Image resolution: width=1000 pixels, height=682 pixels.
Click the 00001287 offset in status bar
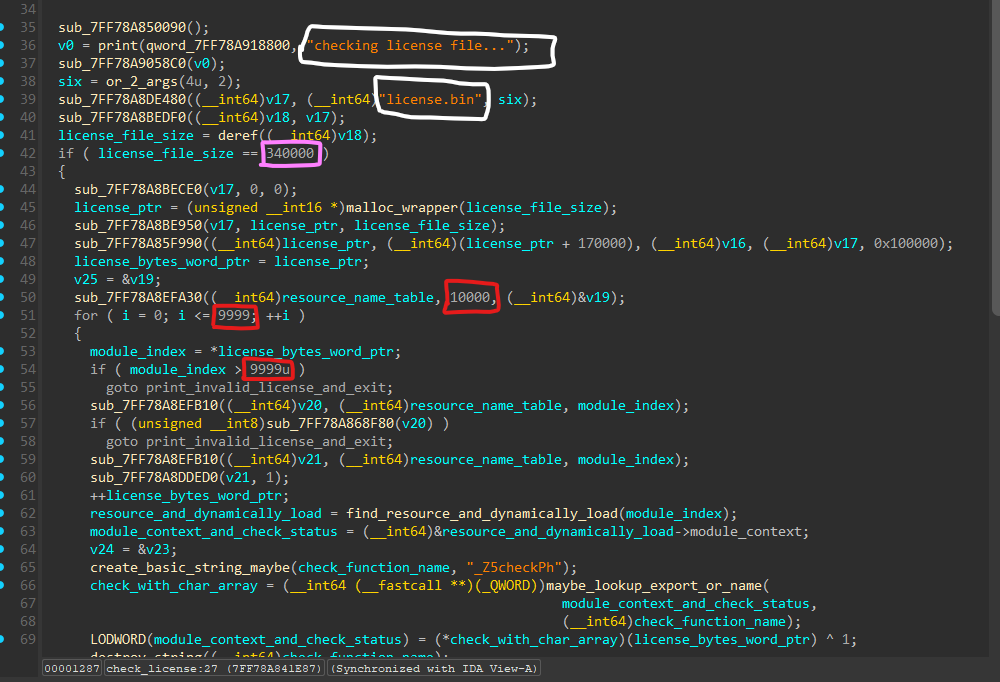click(71, 668)
